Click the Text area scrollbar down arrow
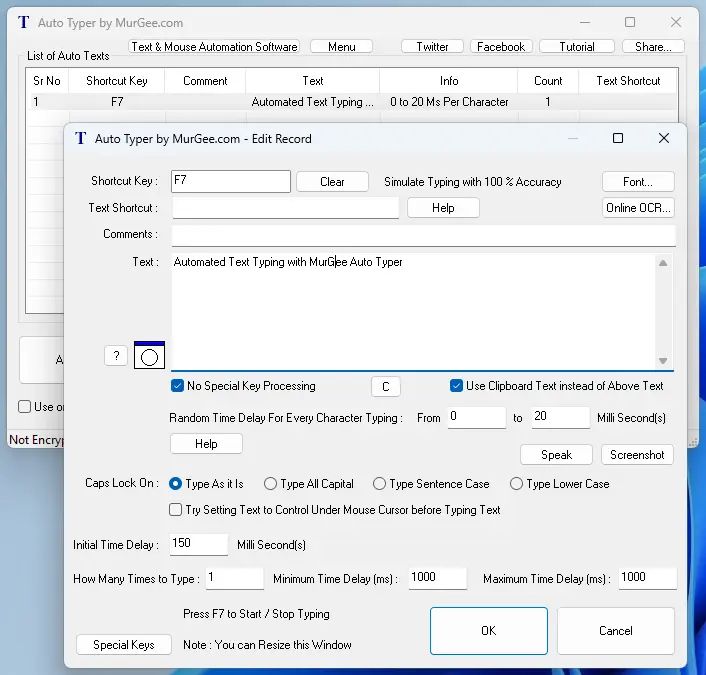Viewport: 706px width, 675px height. click(x=663, y=361)
